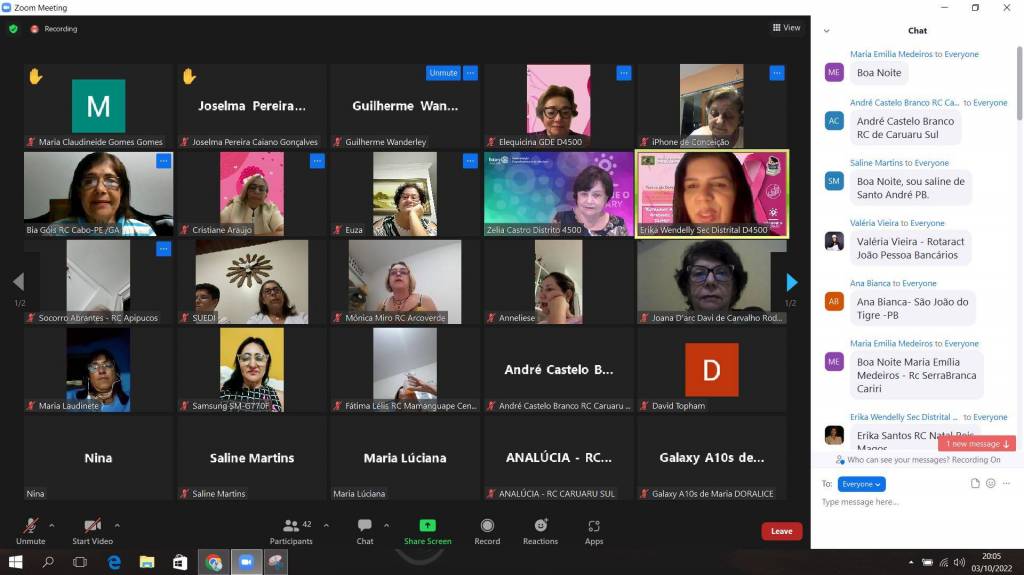
Task: Toggle the Chat panel from toolbar
Action: [365, 526]
